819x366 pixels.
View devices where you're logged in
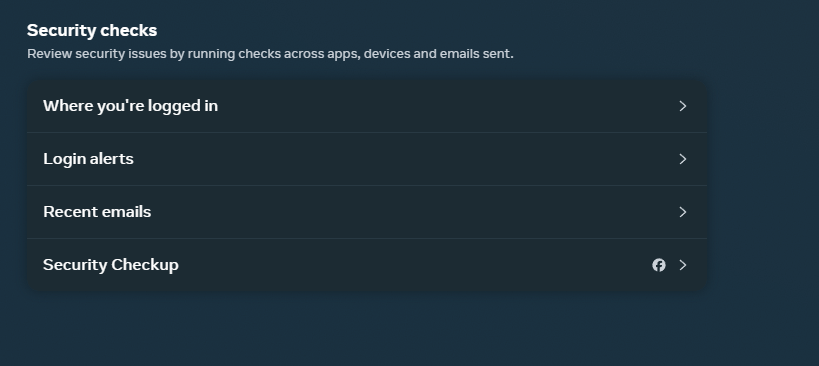point(367,106)
